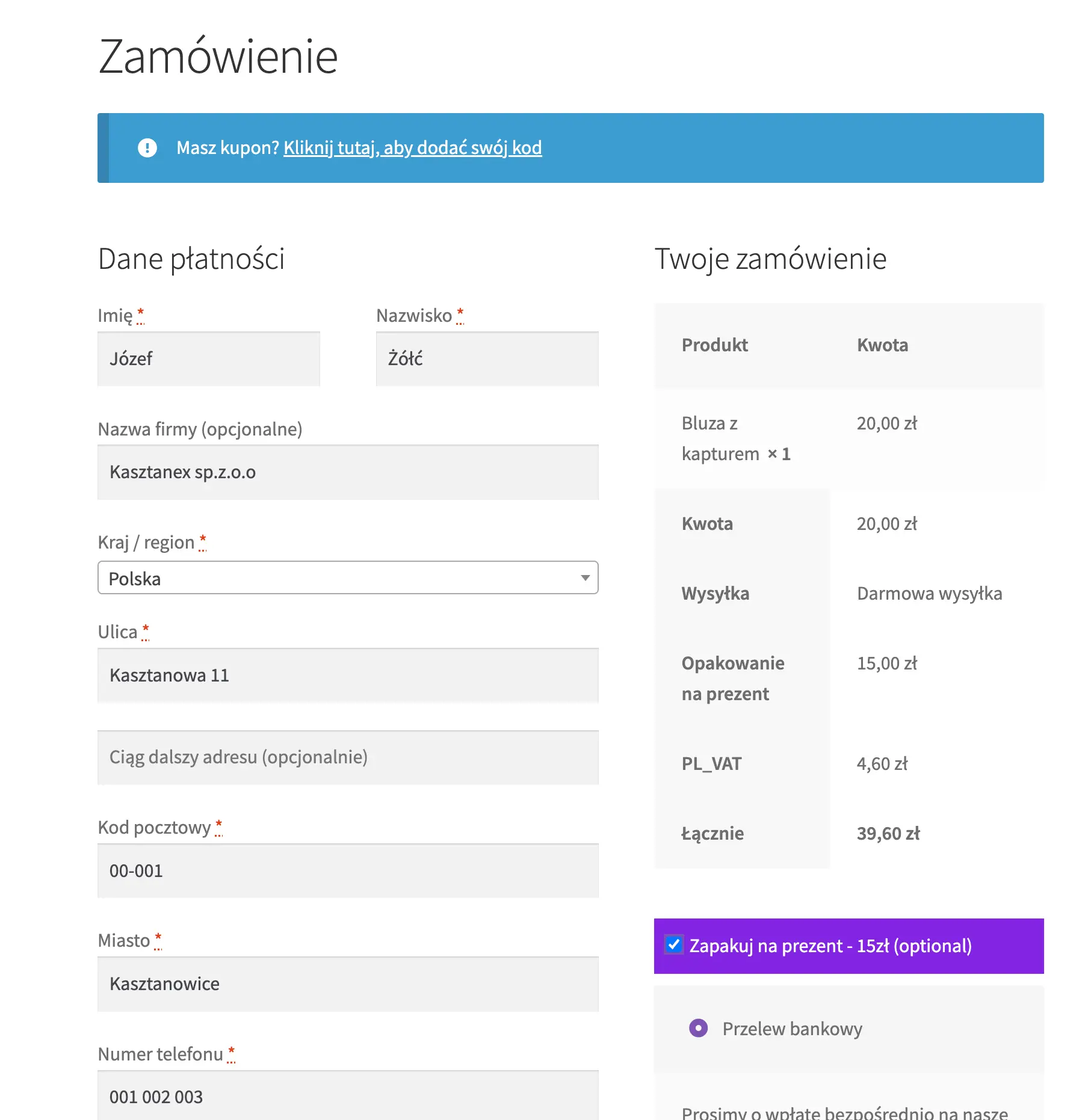Viewport: 1088px width, 1120px height.
Task: Click the 'Bluza z kapturem' product name
Action: click(x=720, y=438)
